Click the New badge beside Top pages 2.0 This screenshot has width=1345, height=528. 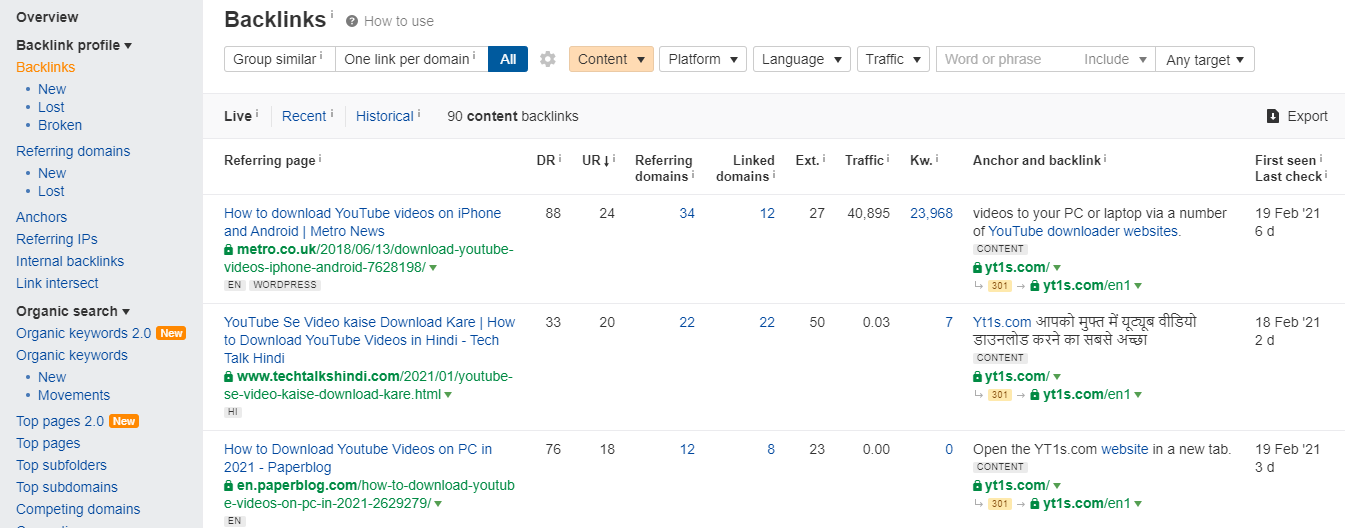(124, 421)
